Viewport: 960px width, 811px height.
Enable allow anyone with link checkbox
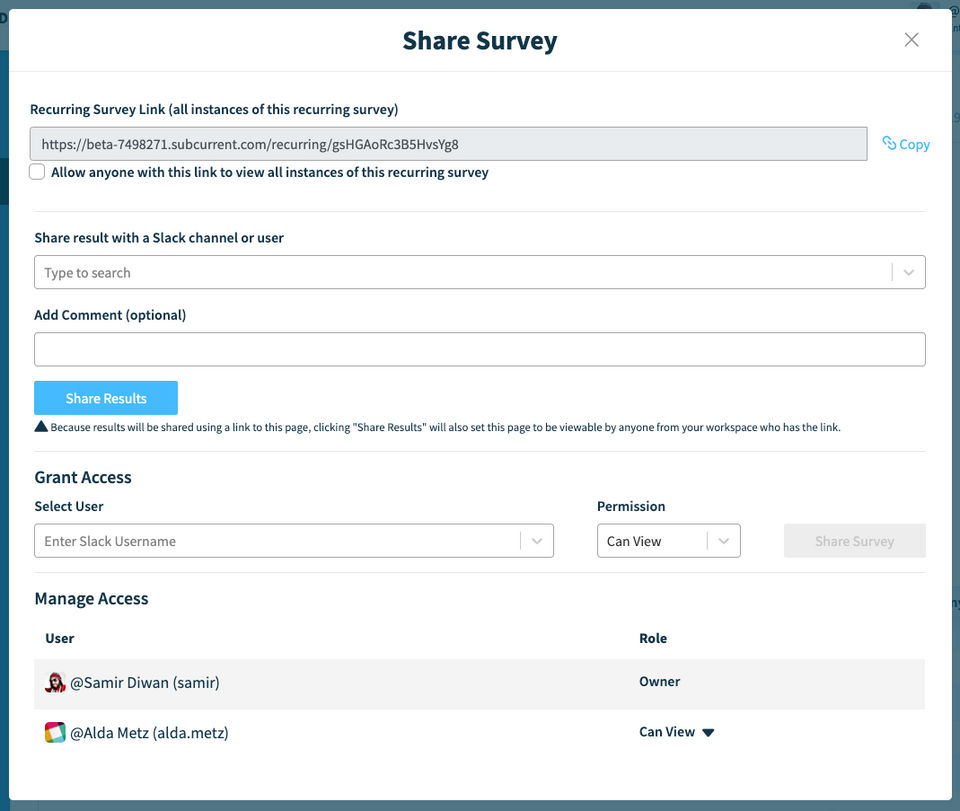click(x=37, y=172)
